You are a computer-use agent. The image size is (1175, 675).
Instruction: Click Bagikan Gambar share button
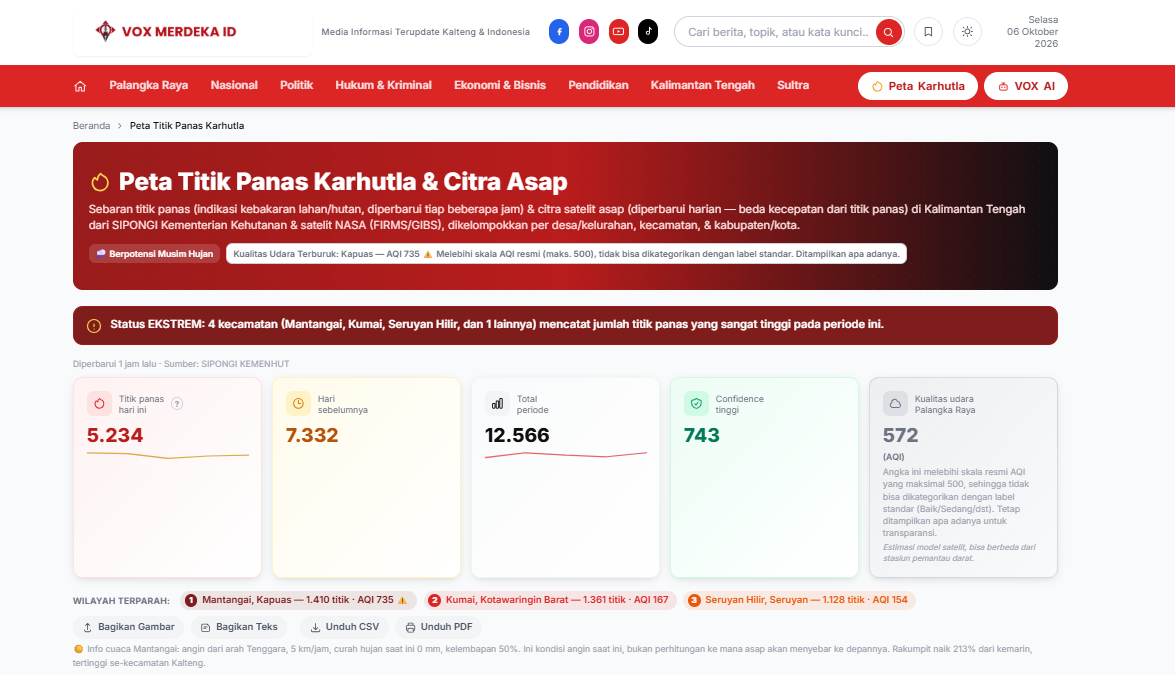(128, 627)
